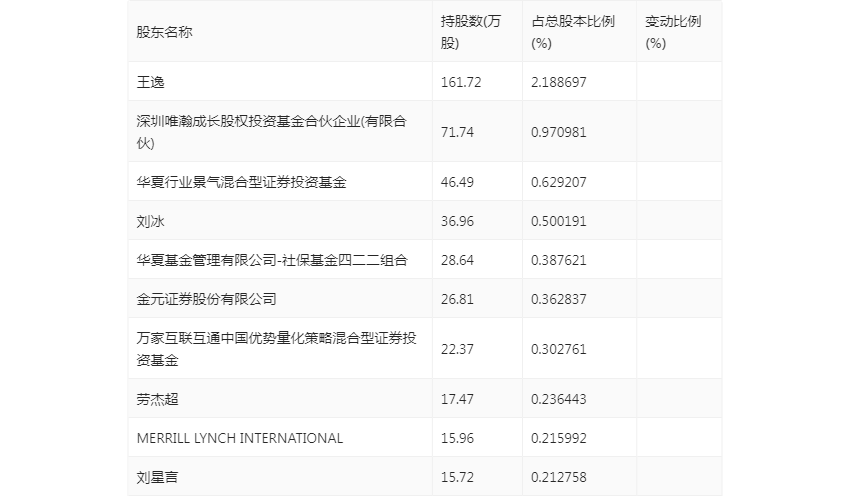Select shareholder name 刘星言
This screenshot has height=496, width=850.
157,476
